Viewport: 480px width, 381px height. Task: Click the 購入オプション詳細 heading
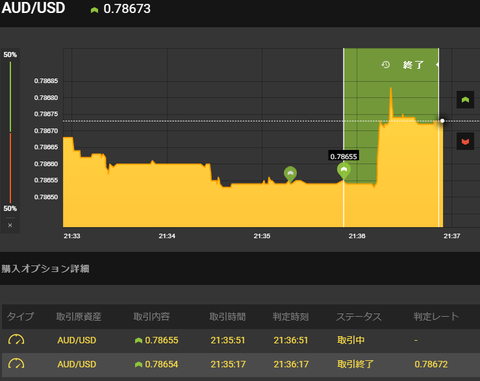click(45, 269)
